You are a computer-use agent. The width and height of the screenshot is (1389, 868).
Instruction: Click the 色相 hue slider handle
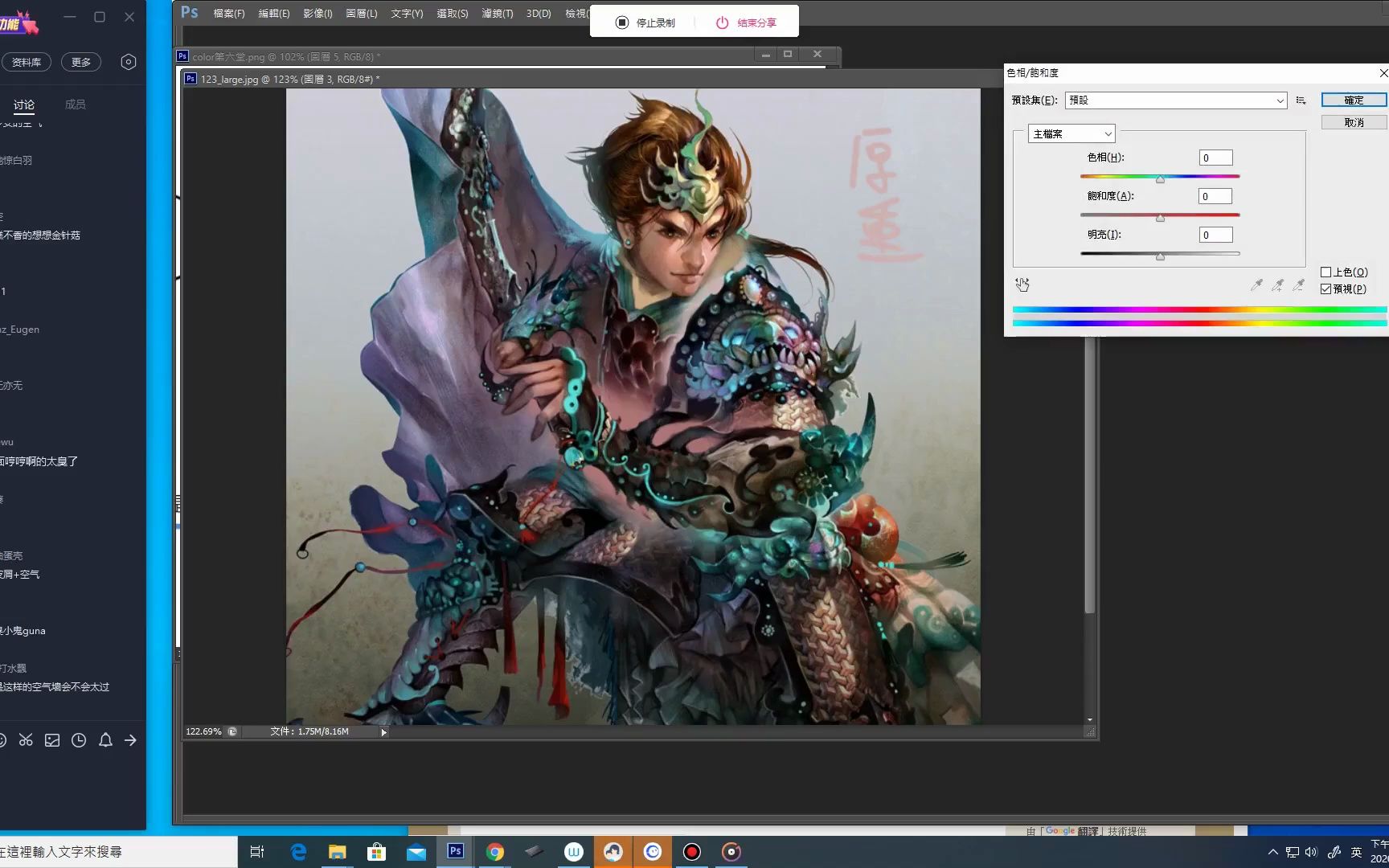(x=1160, y=179)
